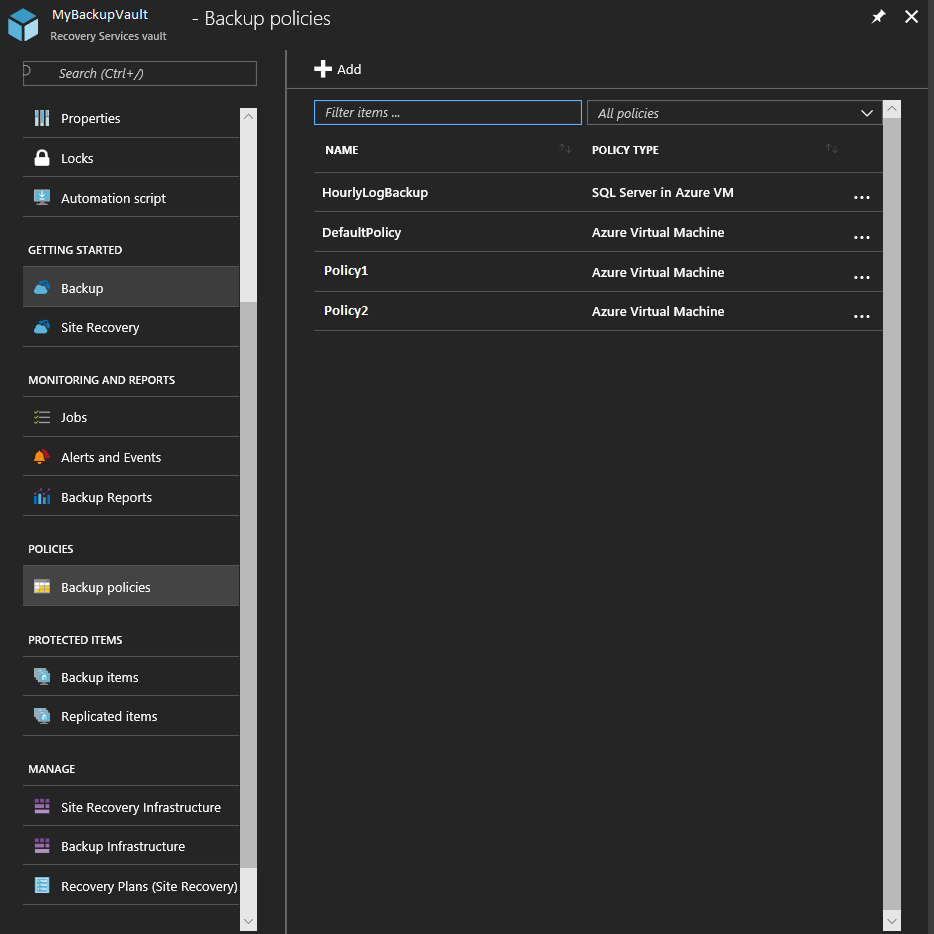Click the Backup Infrastructure grid icon

42,846
